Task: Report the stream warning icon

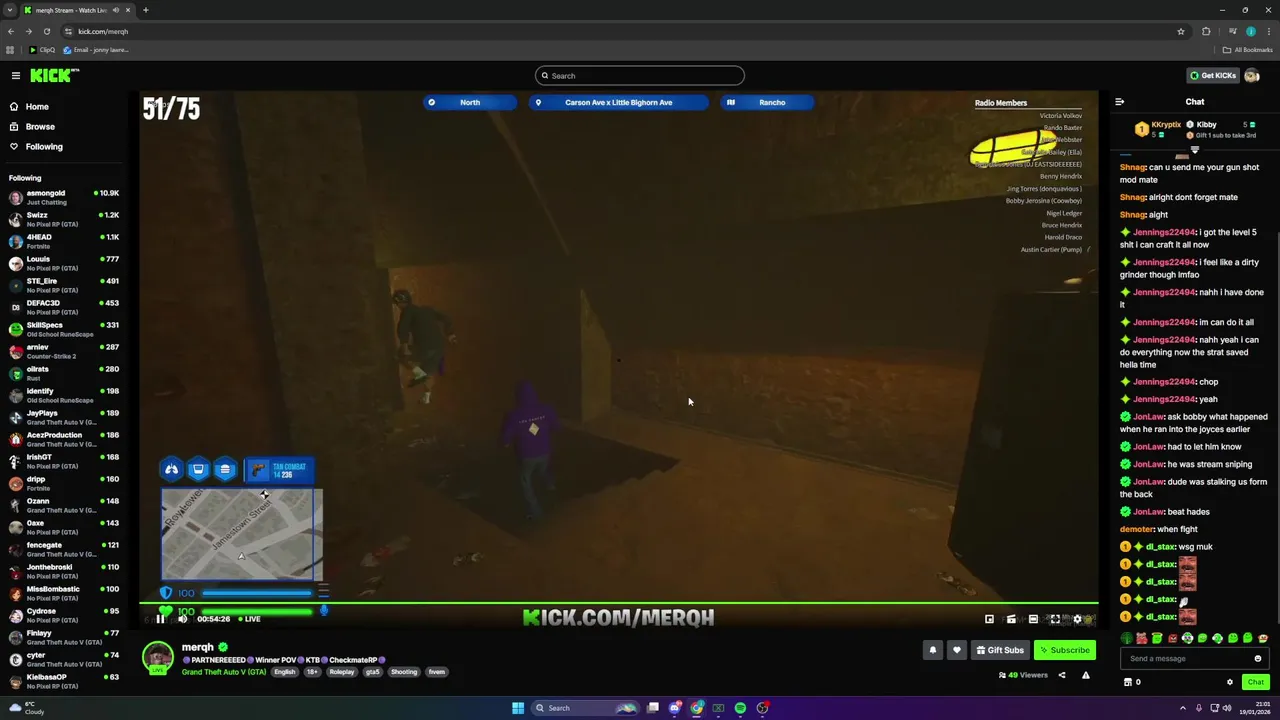Action: (1085, 675)
